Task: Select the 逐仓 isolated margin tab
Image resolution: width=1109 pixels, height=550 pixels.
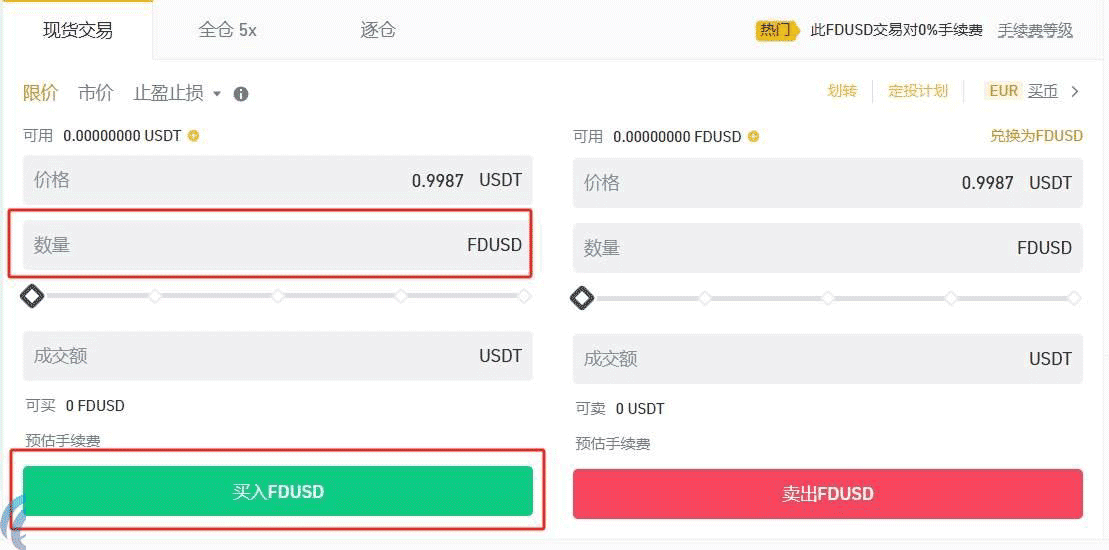Action: click(x=378, y=30)
